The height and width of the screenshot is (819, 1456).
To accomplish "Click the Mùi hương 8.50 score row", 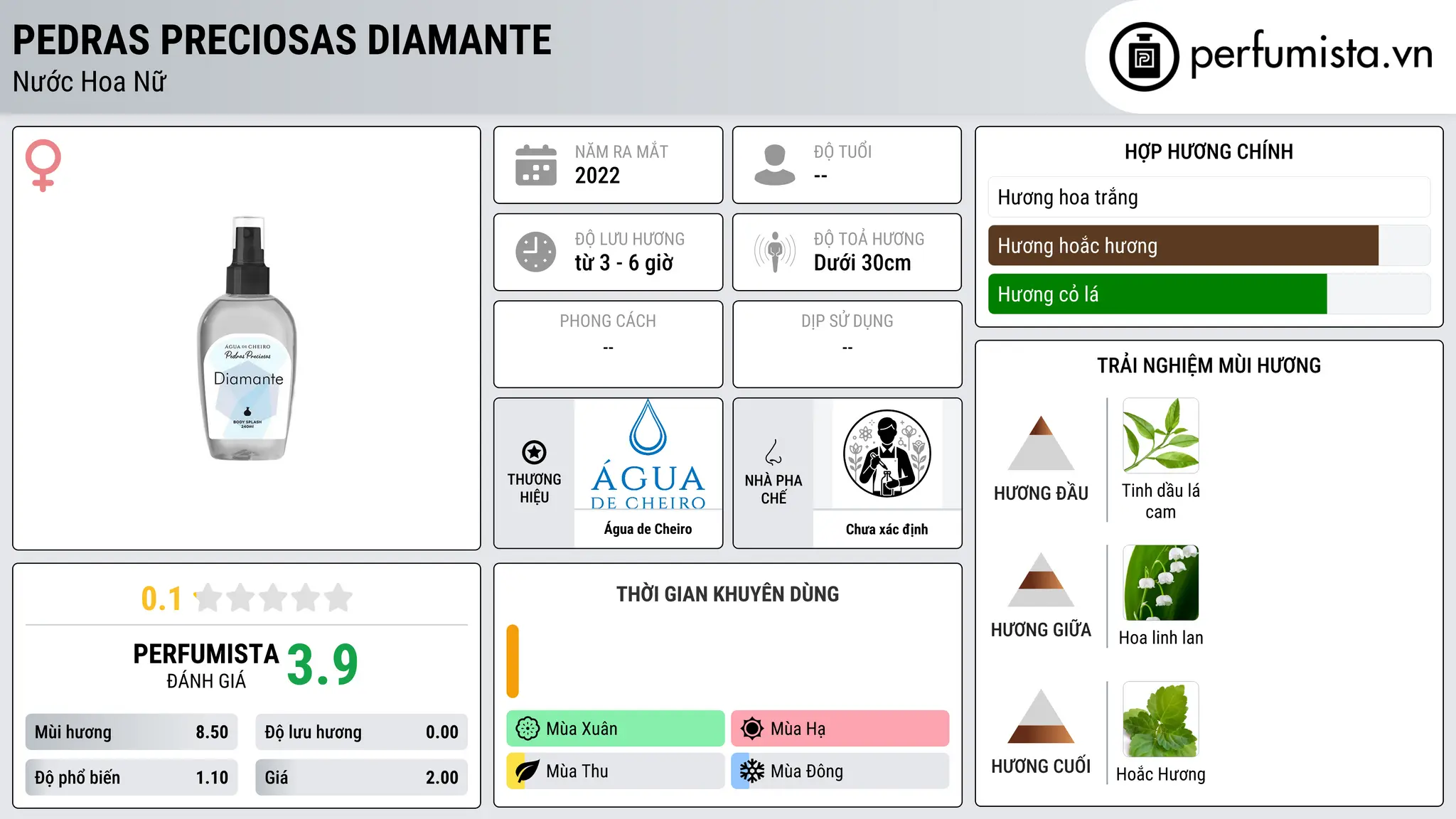I will (x=132, y=732).
